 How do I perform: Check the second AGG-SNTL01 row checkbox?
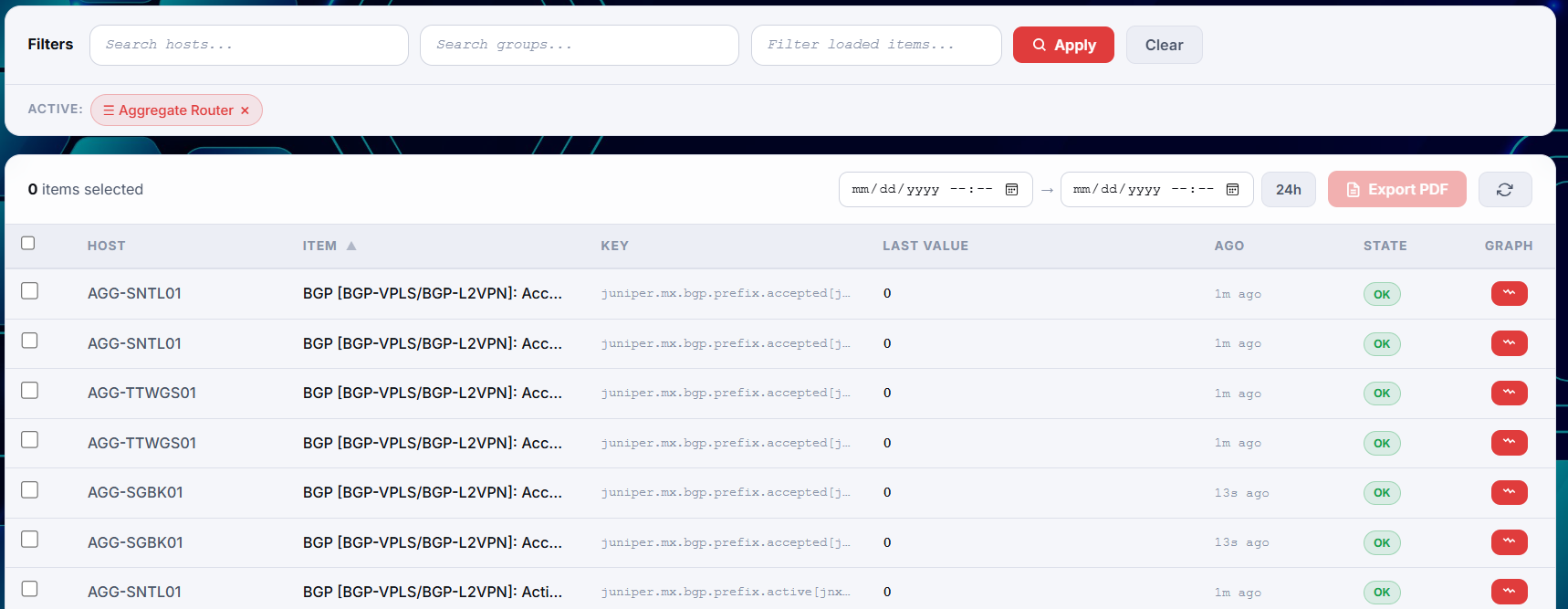(x=30, y=341)
